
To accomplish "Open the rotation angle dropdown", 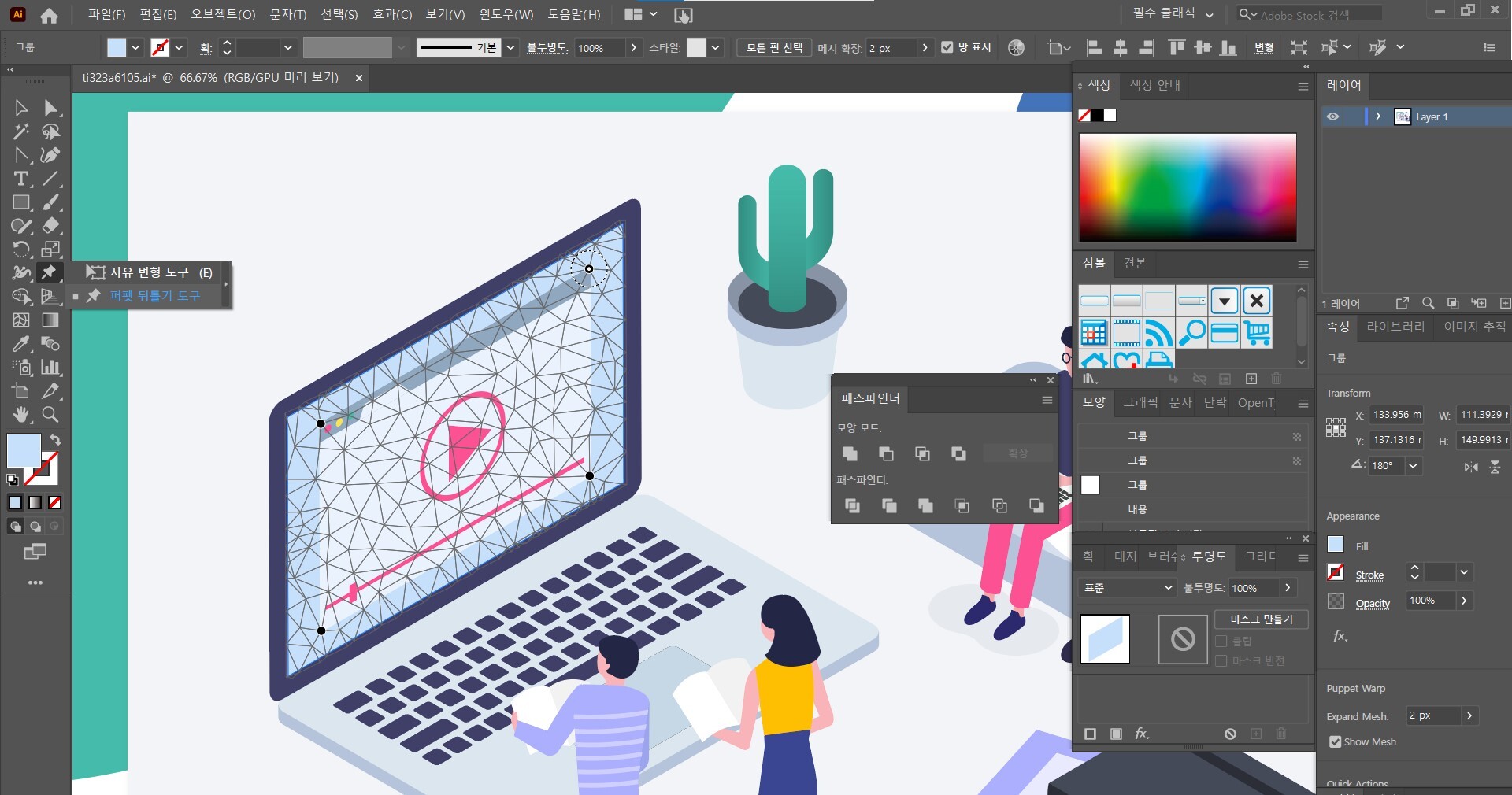I will tap(1414, 465).
